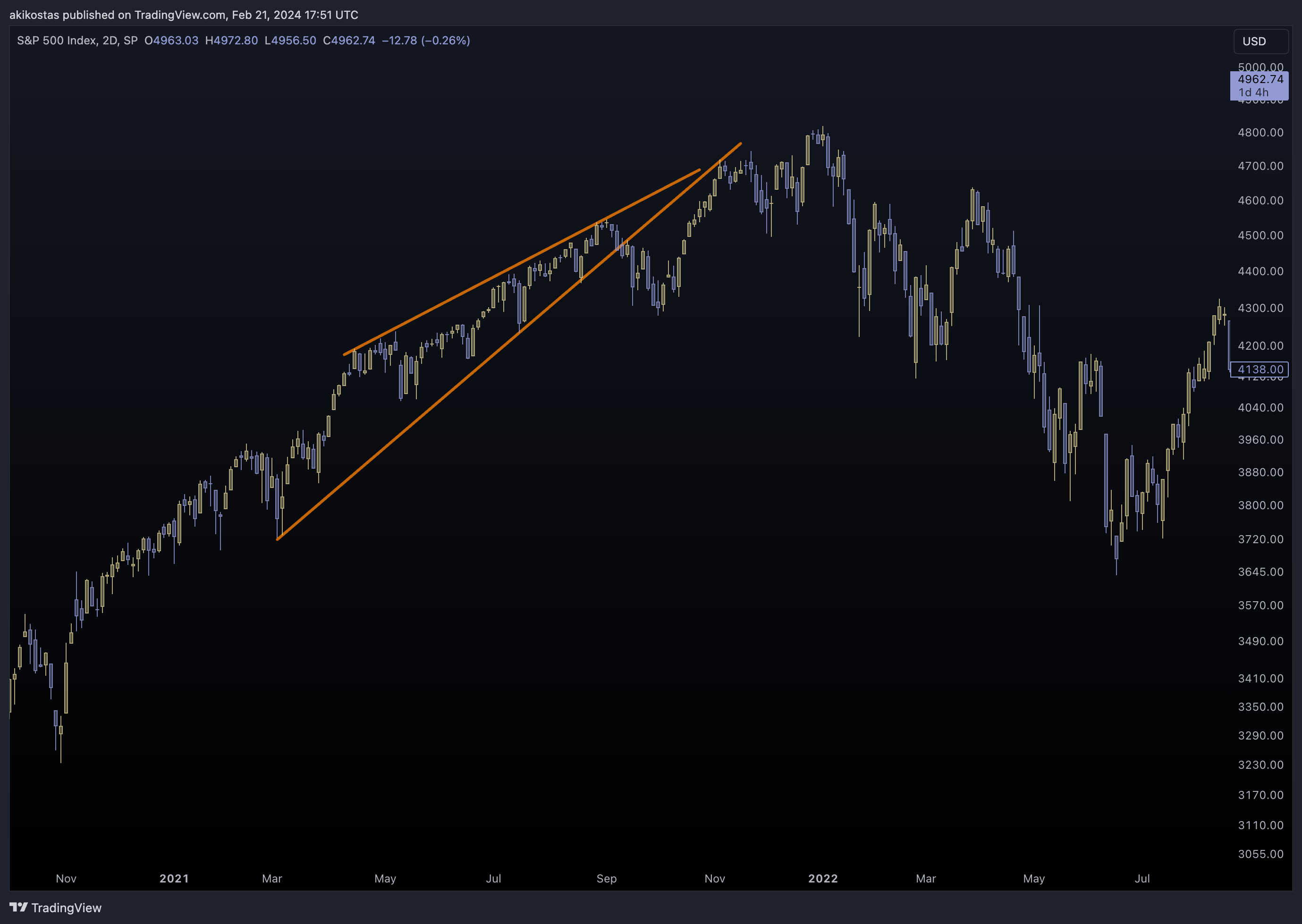Click the open value O4963.03
The image size is (1302, 924).
click(x=171, y=41)
